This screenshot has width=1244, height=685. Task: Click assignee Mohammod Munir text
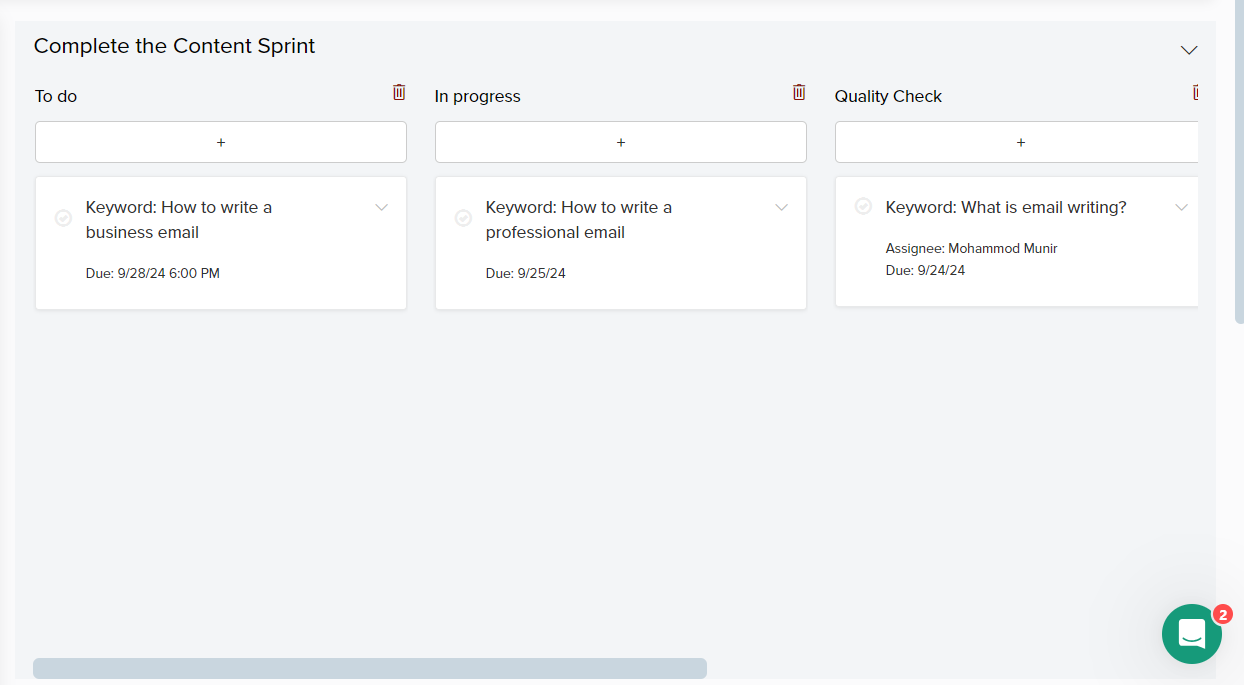[971, 248]
